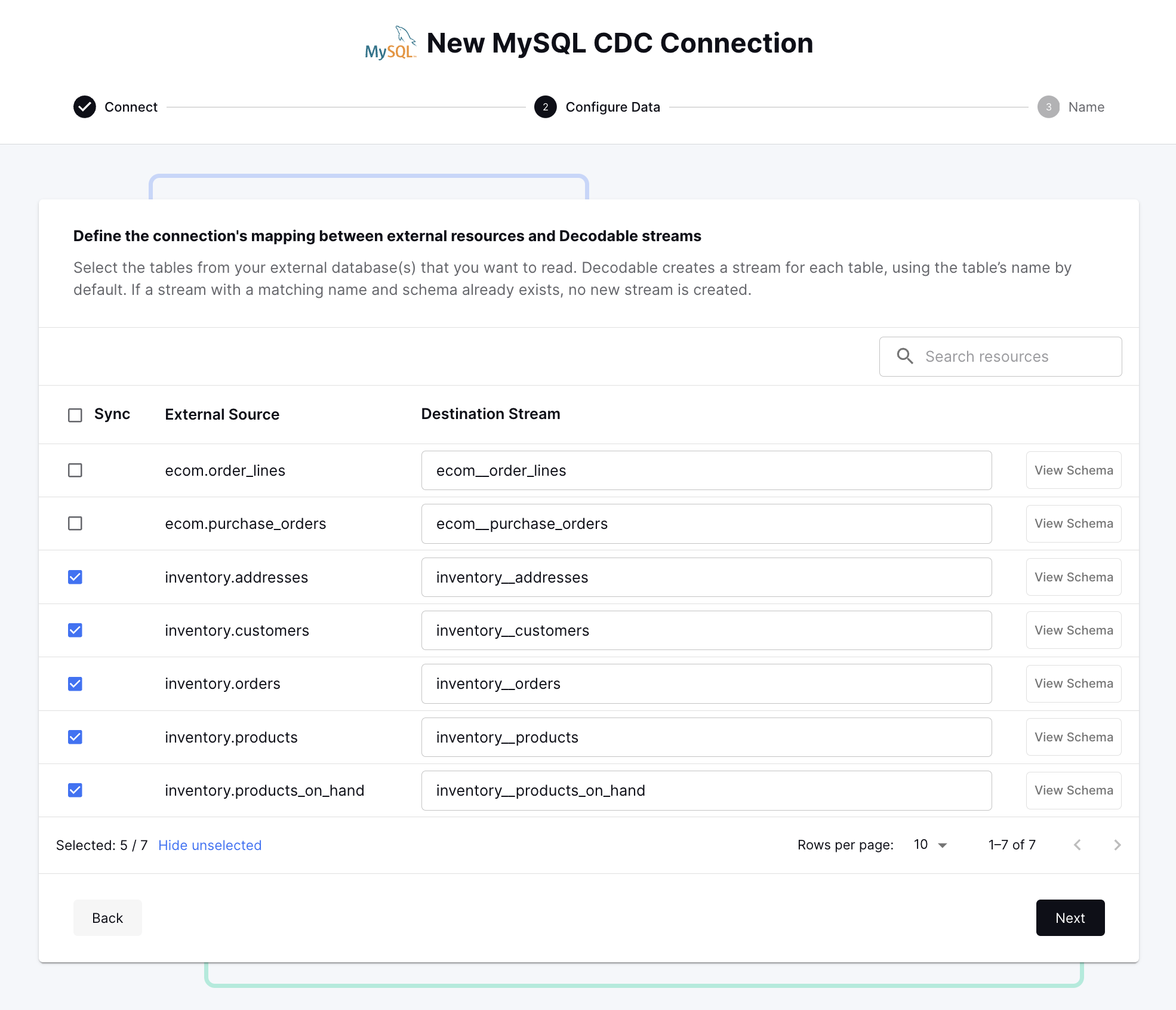This screenshot has width=1176, height=1010.
Task: Click Hide unselected link
Action: coord(210,845)
